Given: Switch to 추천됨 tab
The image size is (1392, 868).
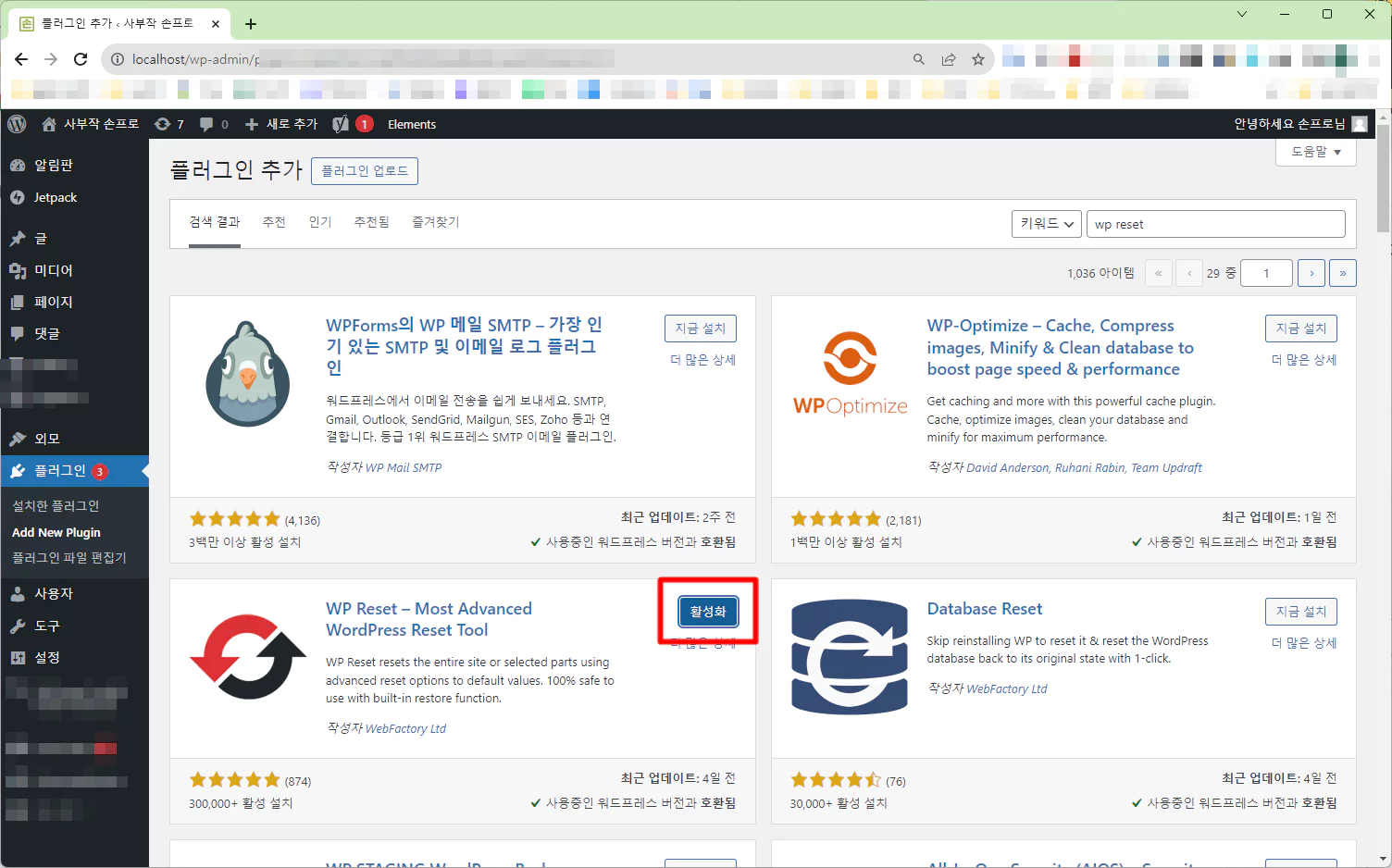Looking at the screenshot, I should point(372,222).
